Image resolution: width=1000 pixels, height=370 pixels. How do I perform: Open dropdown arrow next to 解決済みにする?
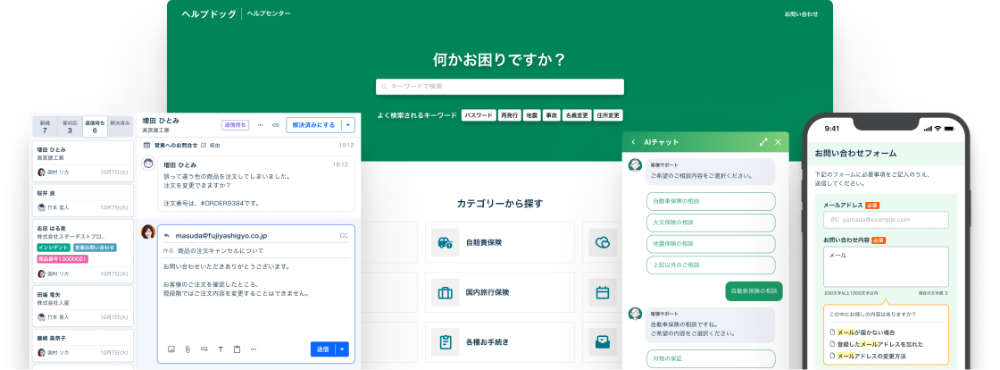(348, 125)
